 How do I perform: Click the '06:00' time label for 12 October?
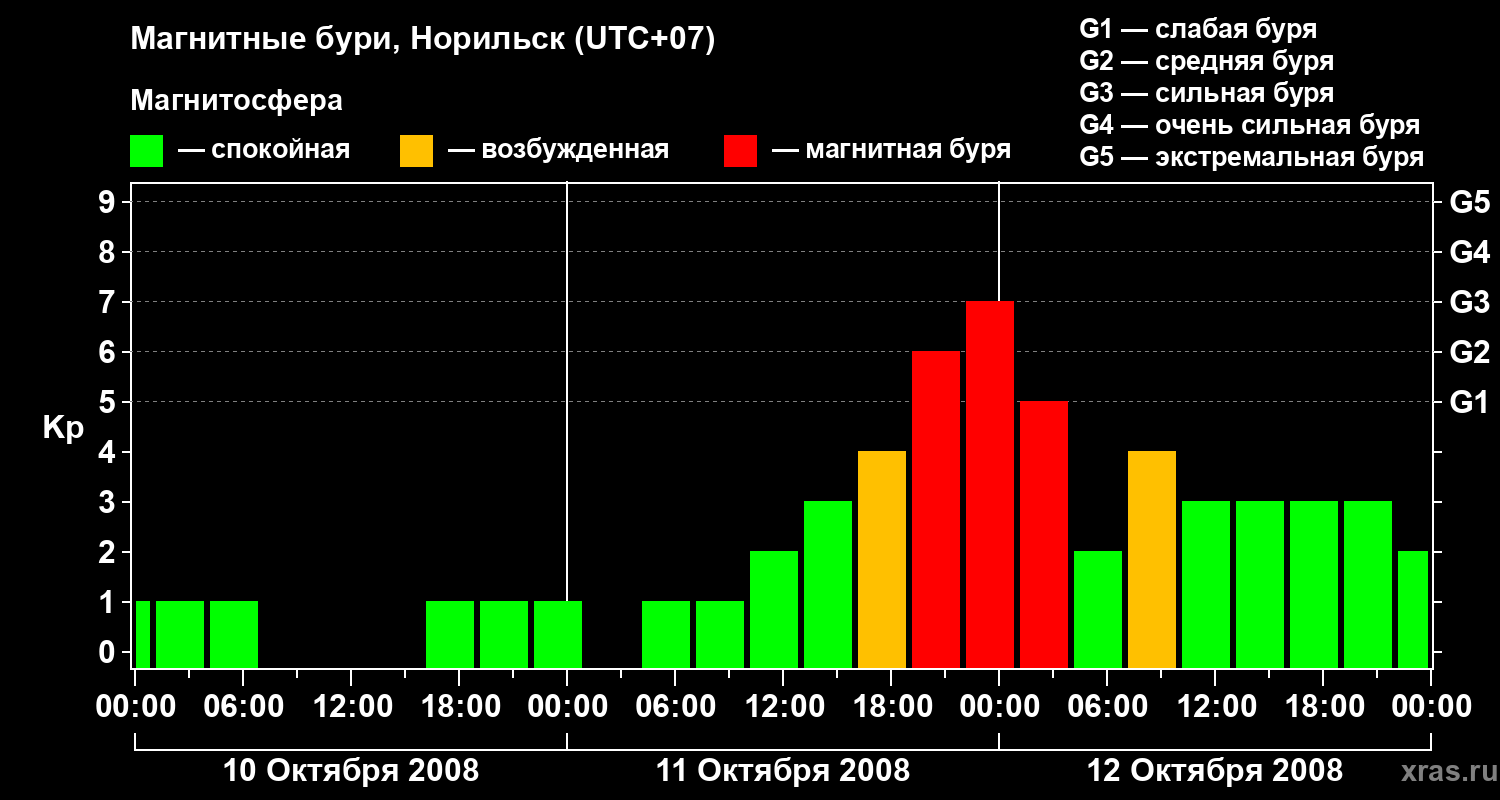1106,706
